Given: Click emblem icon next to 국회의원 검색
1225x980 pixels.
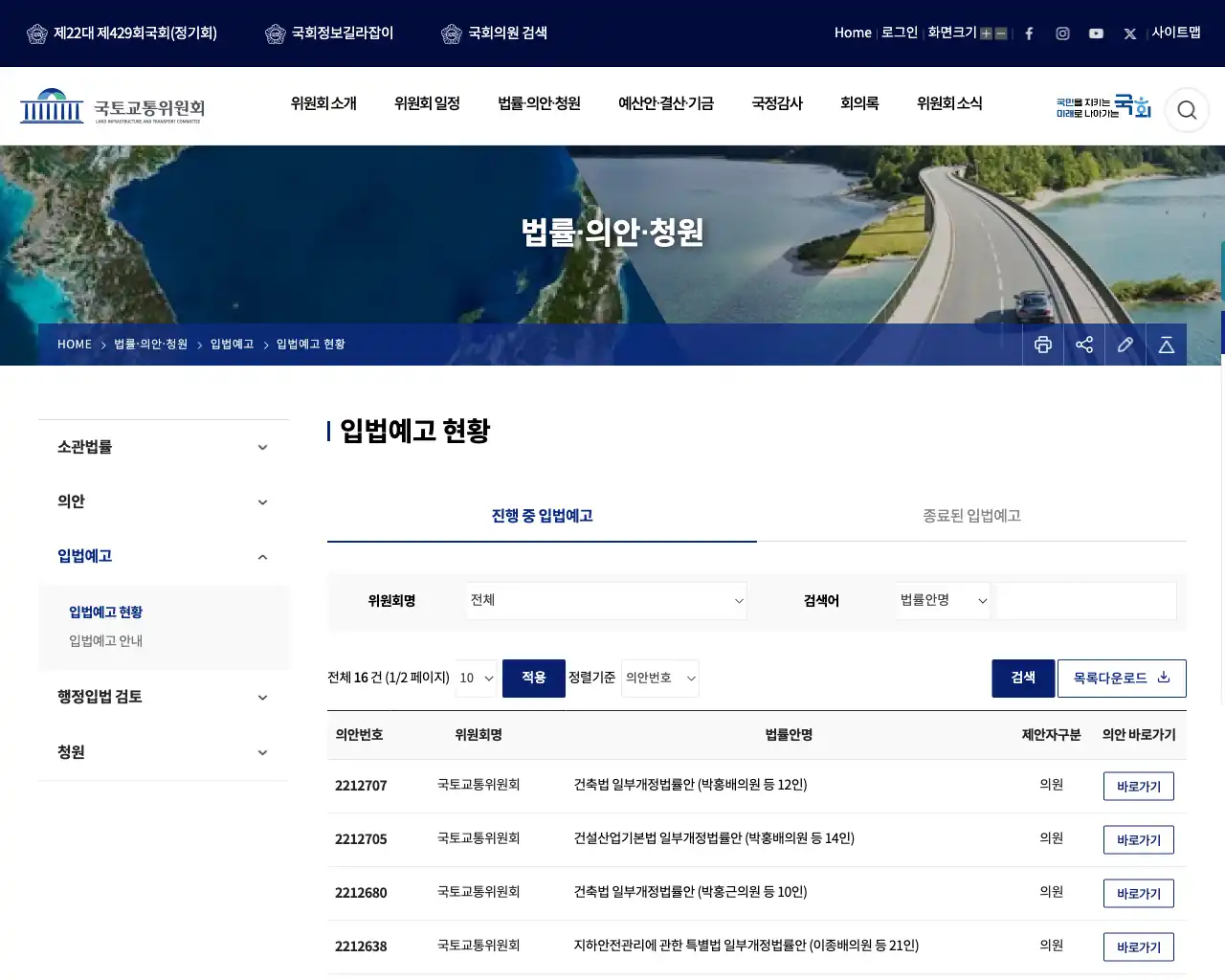Looking at the screenshot, I should click(452, 34).
